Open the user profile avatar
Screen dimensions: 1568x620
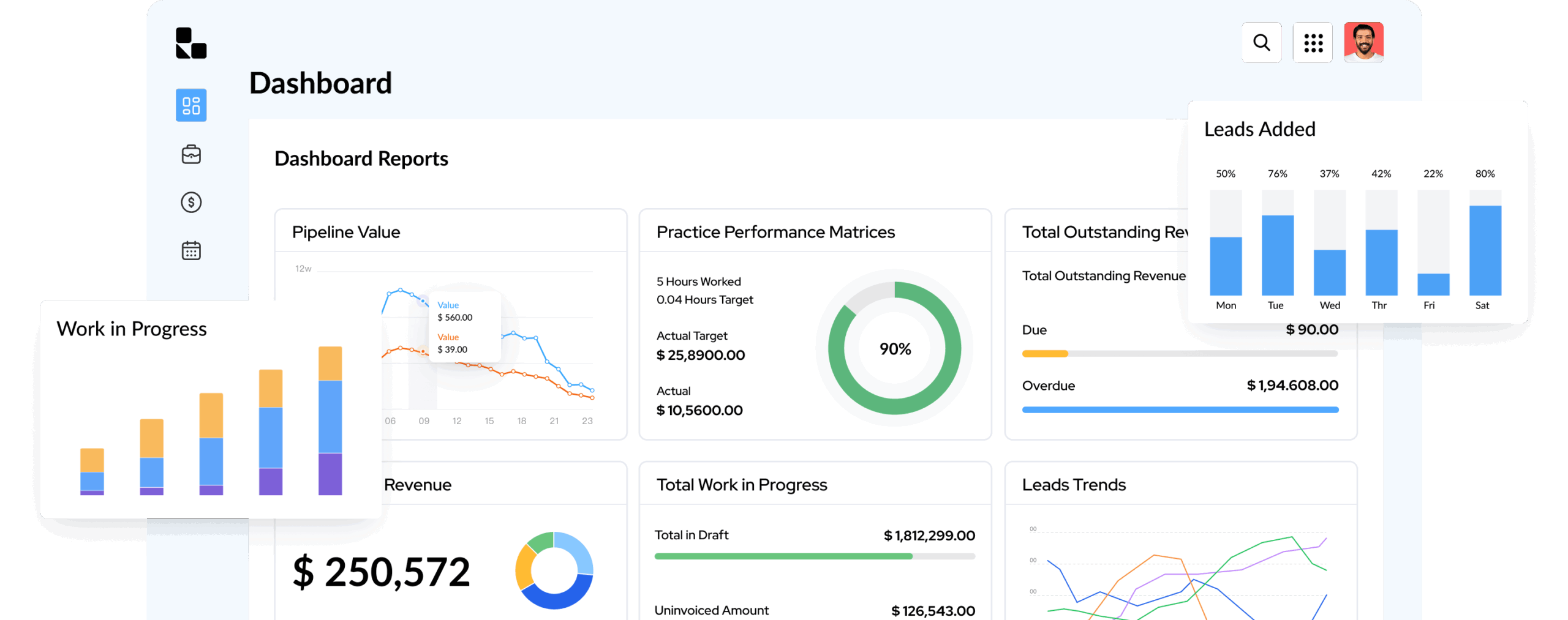pos(1363,43)
